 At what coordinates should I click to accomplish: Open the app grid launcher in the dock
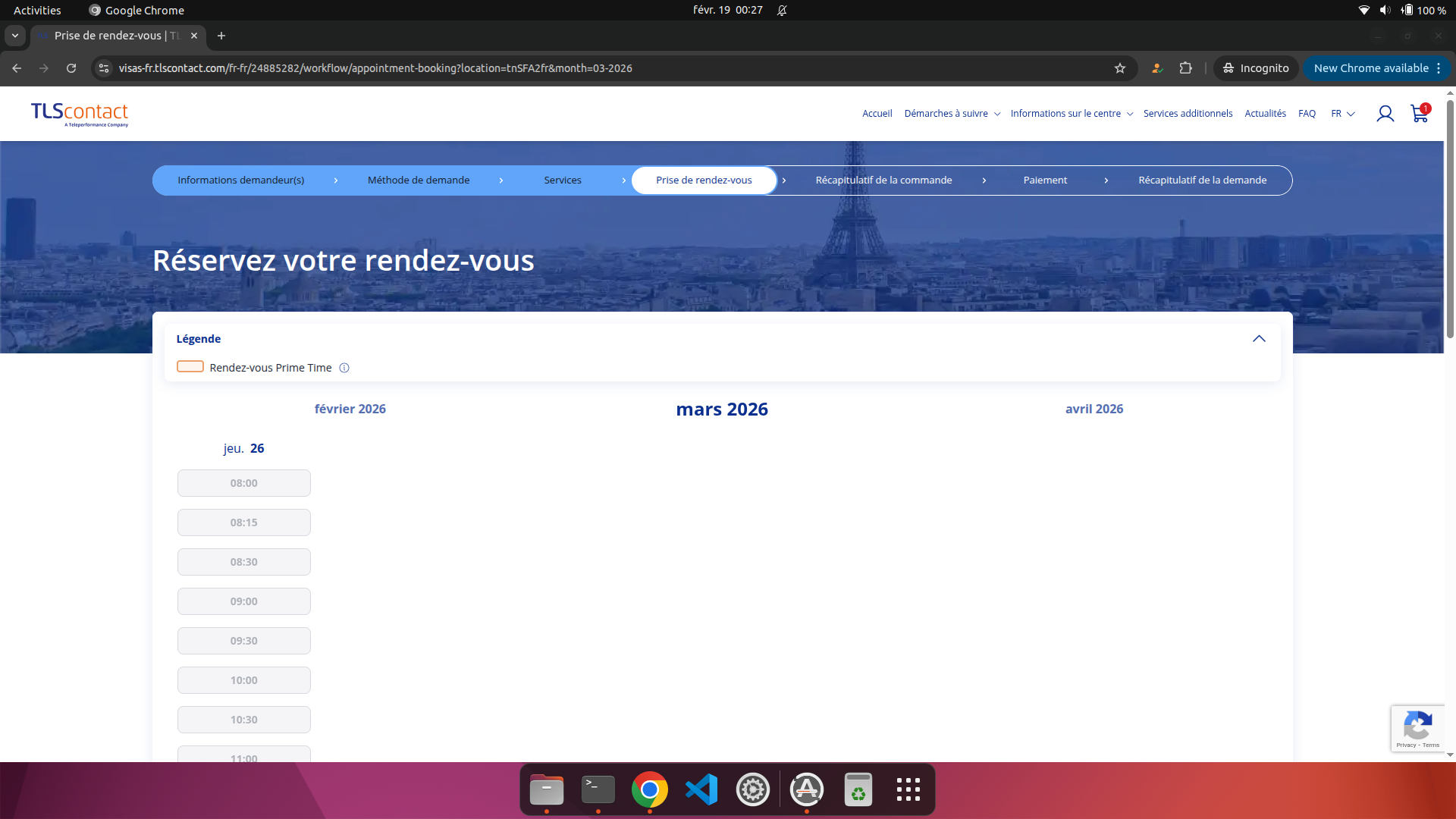point(908,789)
